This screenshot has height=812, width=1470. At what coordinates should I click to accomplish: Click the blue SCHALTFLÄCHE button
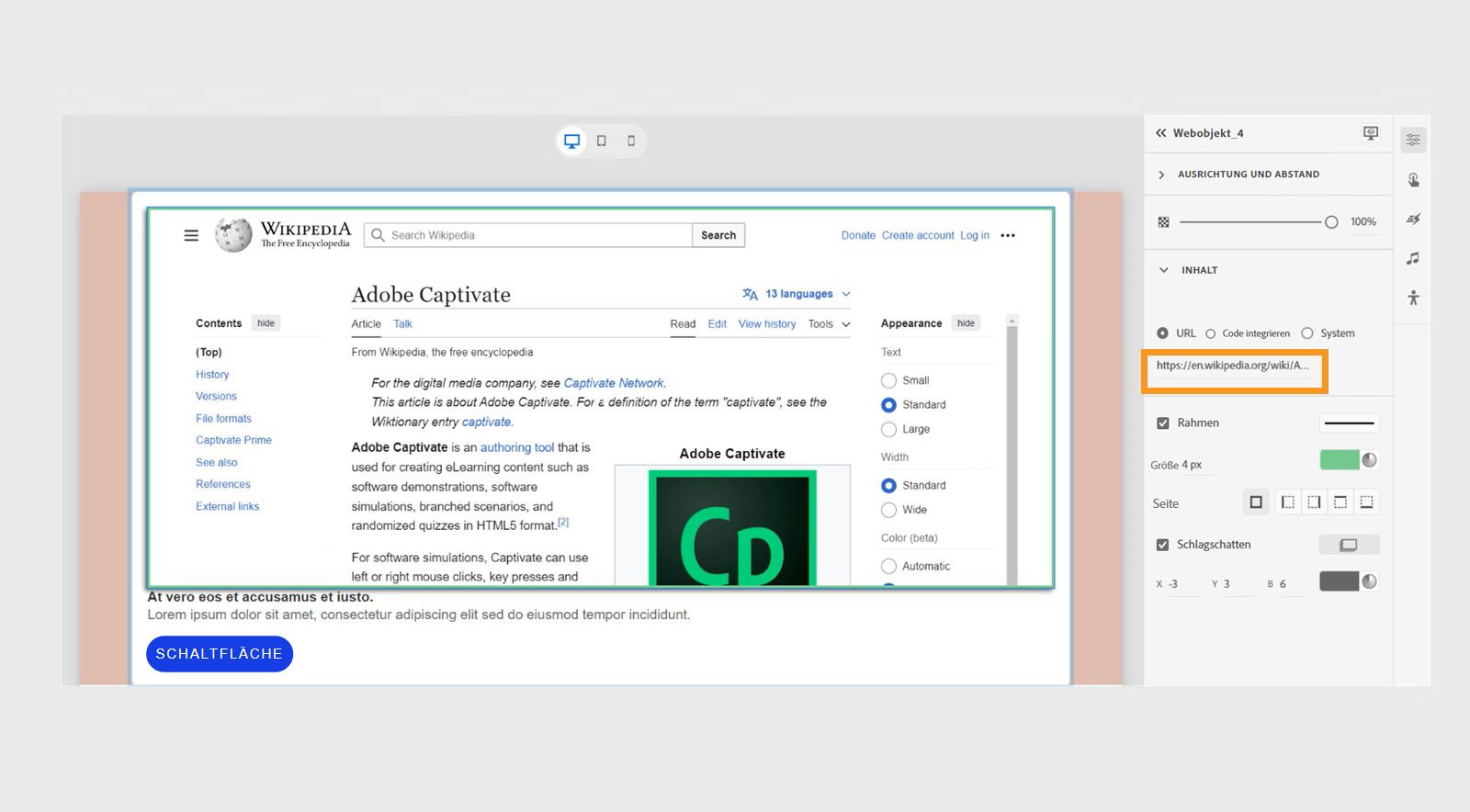click(x=220, y=654)
